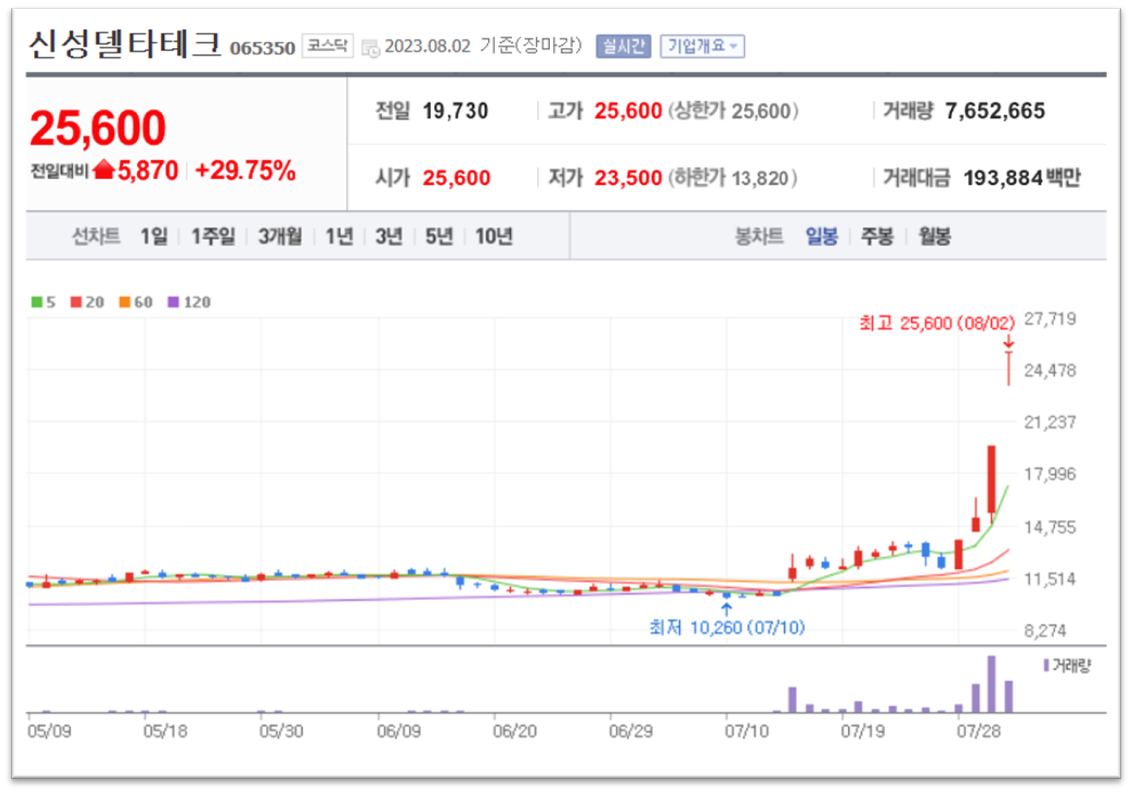The width and height of the screenshot is (1132, 793).
Task: Click the green 5-day moving average swatch
Action: 37,302
